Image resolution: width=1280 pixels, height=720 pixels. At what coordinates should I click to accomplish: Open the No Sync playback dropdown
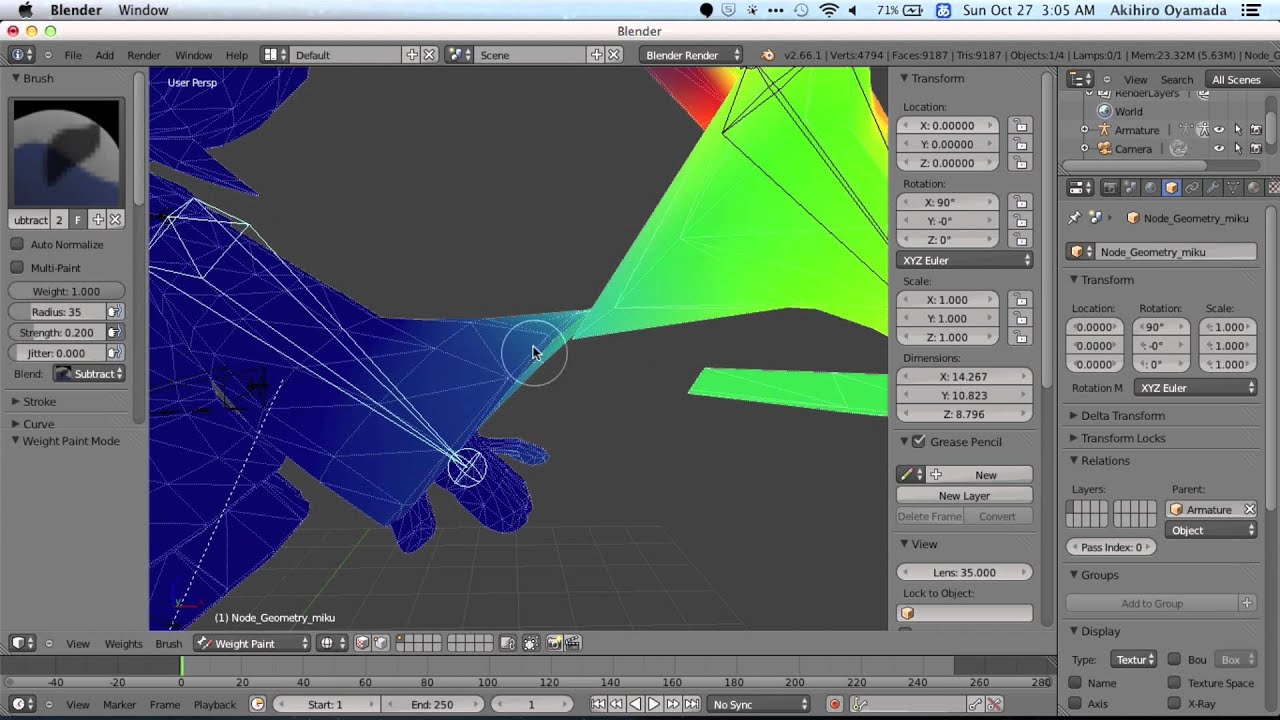[759, 704]
